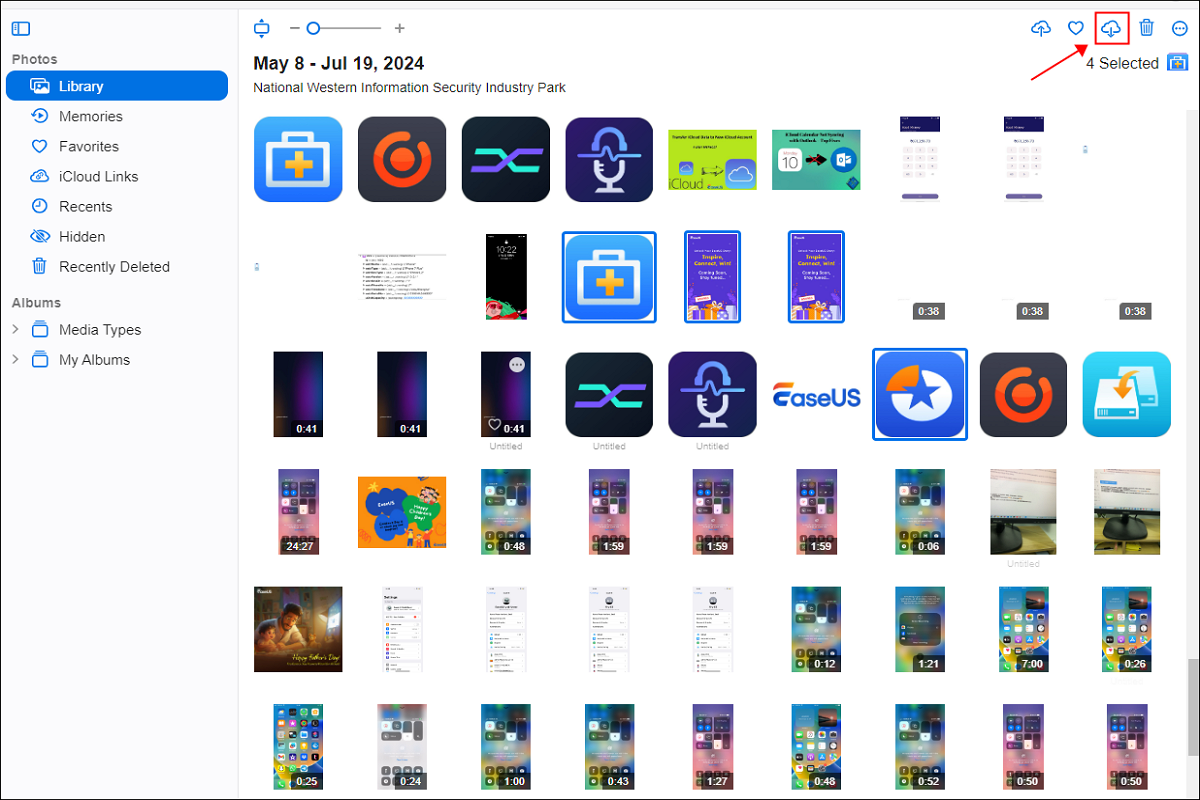The height and width of the screenshot is (800, 1200).
Task: Select the Happy Father's Day image
Action: coord(298,629)
